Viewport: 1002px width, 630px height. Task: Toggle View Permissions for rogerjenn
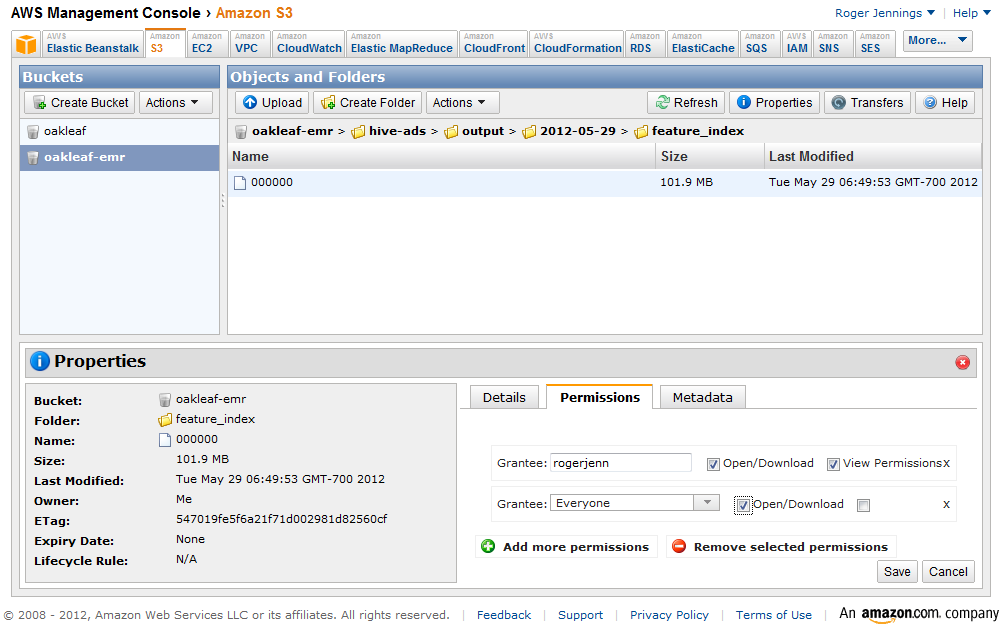833,465
